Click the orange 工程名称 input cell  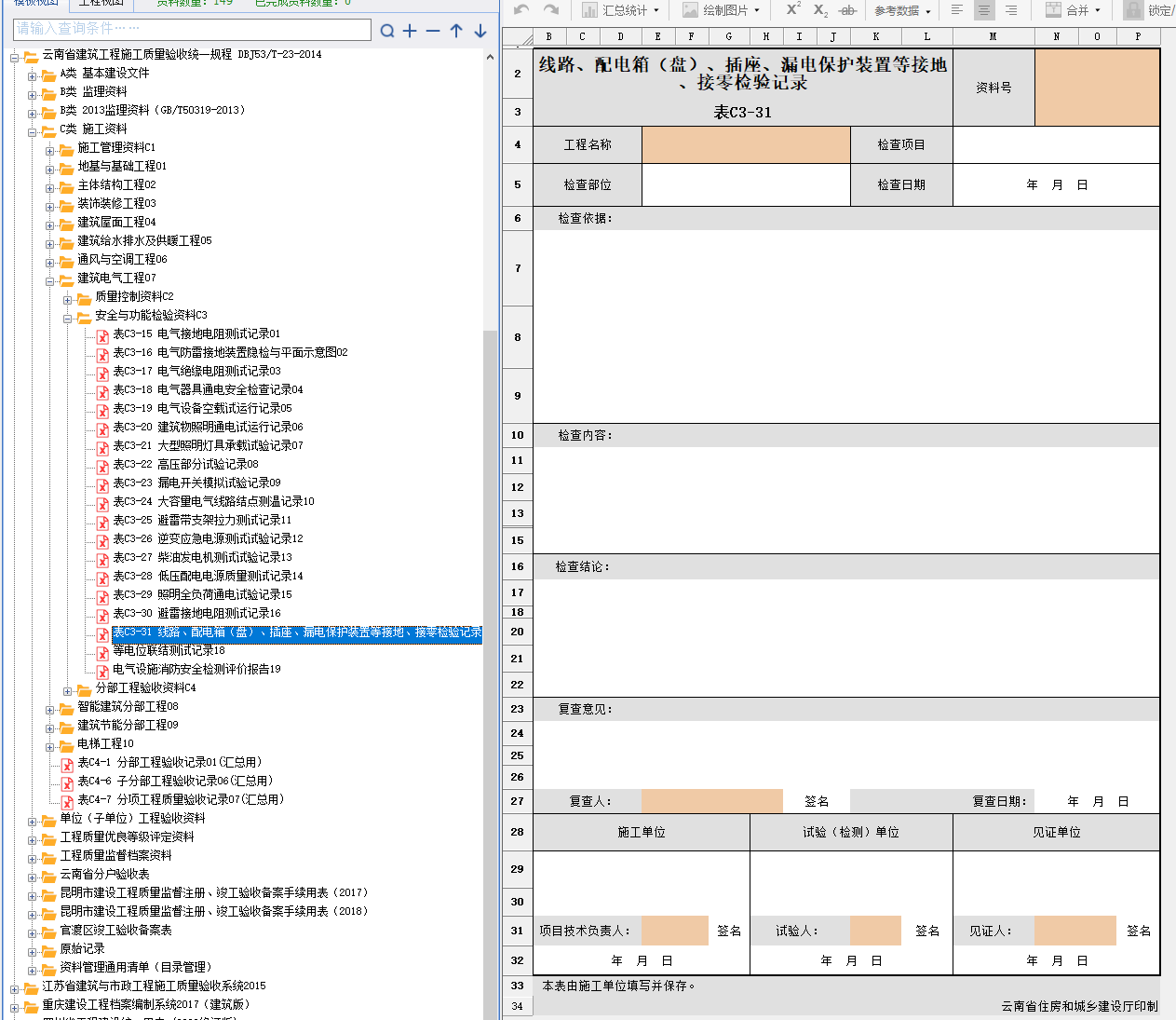746,144
